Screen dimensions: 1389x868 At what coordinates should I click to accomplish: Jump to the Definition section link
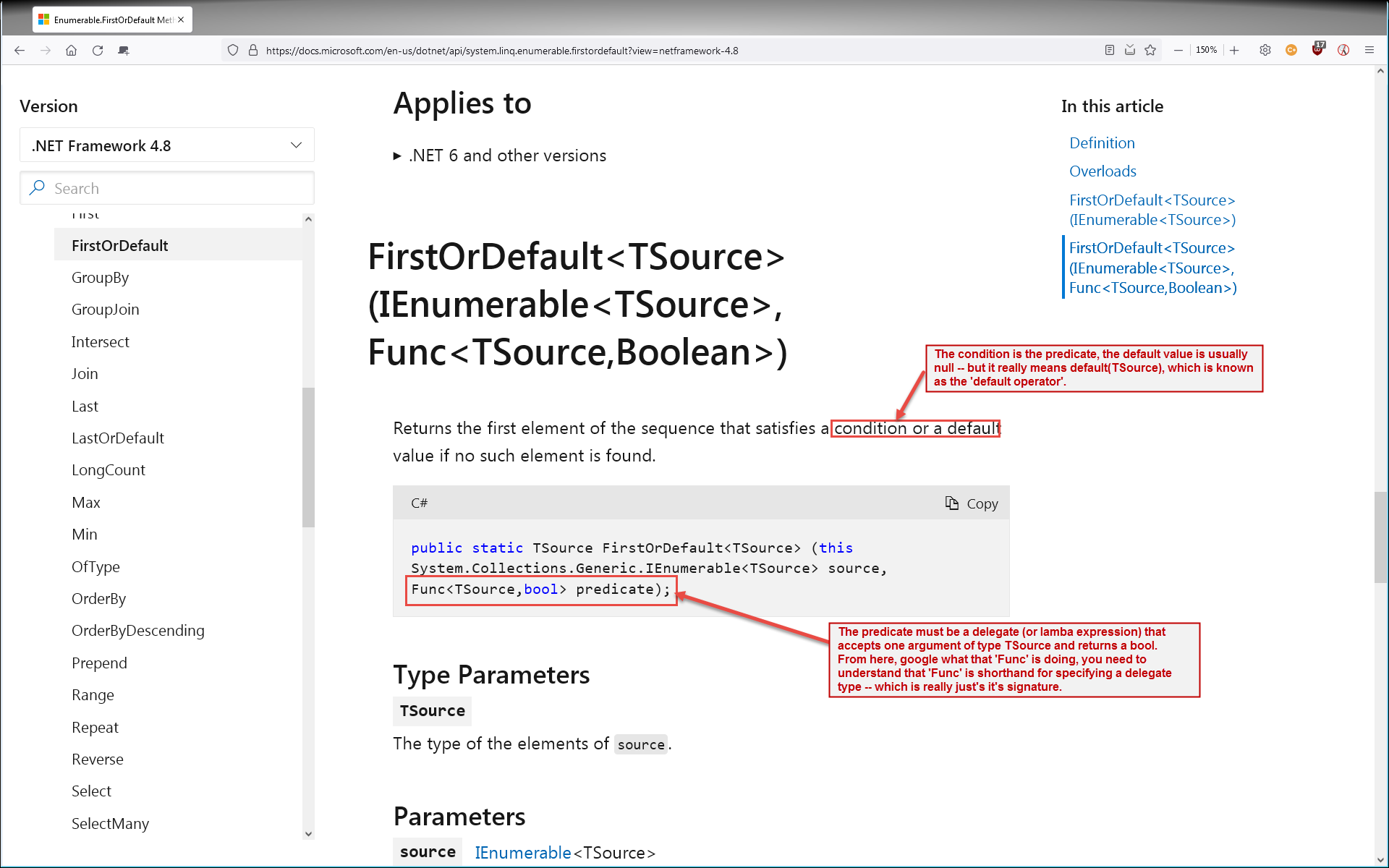point(1102,143)
